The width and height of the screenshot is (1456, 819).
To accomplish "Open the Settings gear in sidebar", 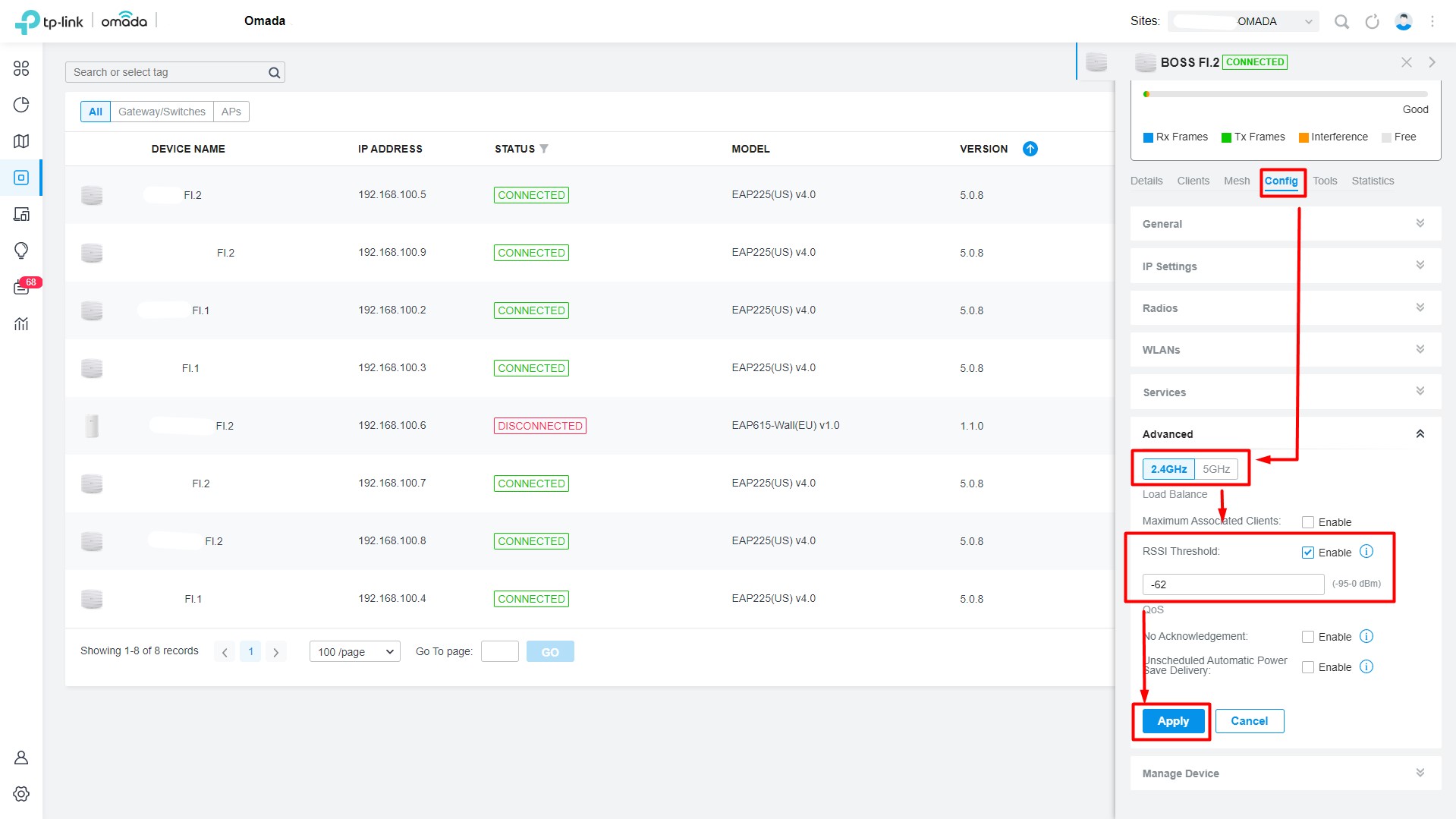I will [21, 793].
